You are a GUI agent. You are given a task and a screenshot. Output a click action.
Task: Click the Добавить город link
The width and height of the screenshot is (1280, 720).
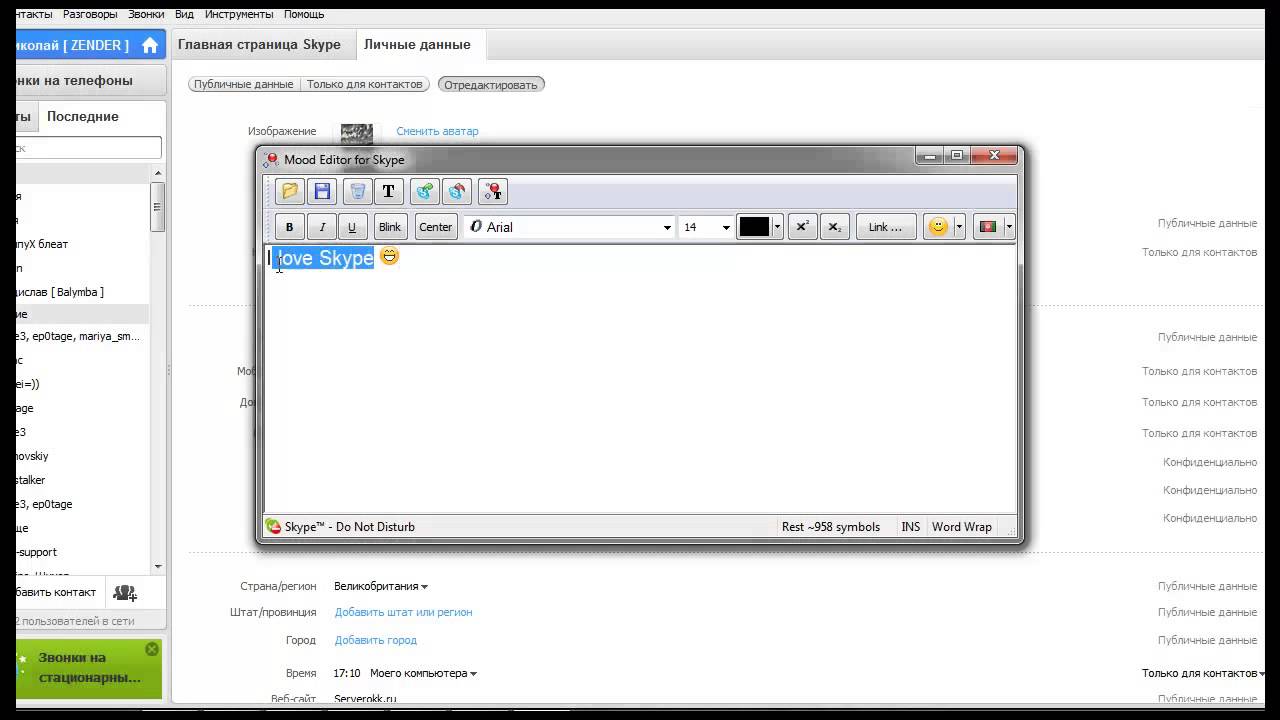click(x=375, y=640)
